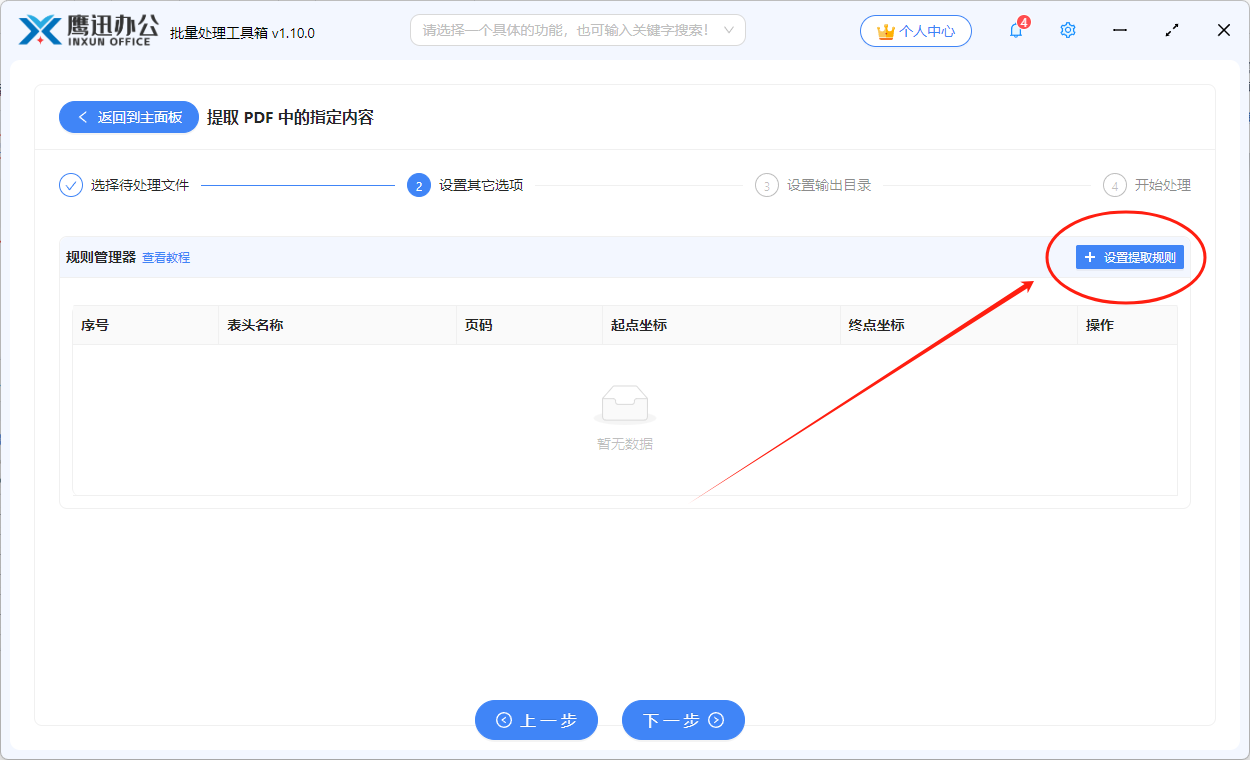Open the settings gear icon
Viewport: 1250px width, 760px height.
coord(1067,30)
